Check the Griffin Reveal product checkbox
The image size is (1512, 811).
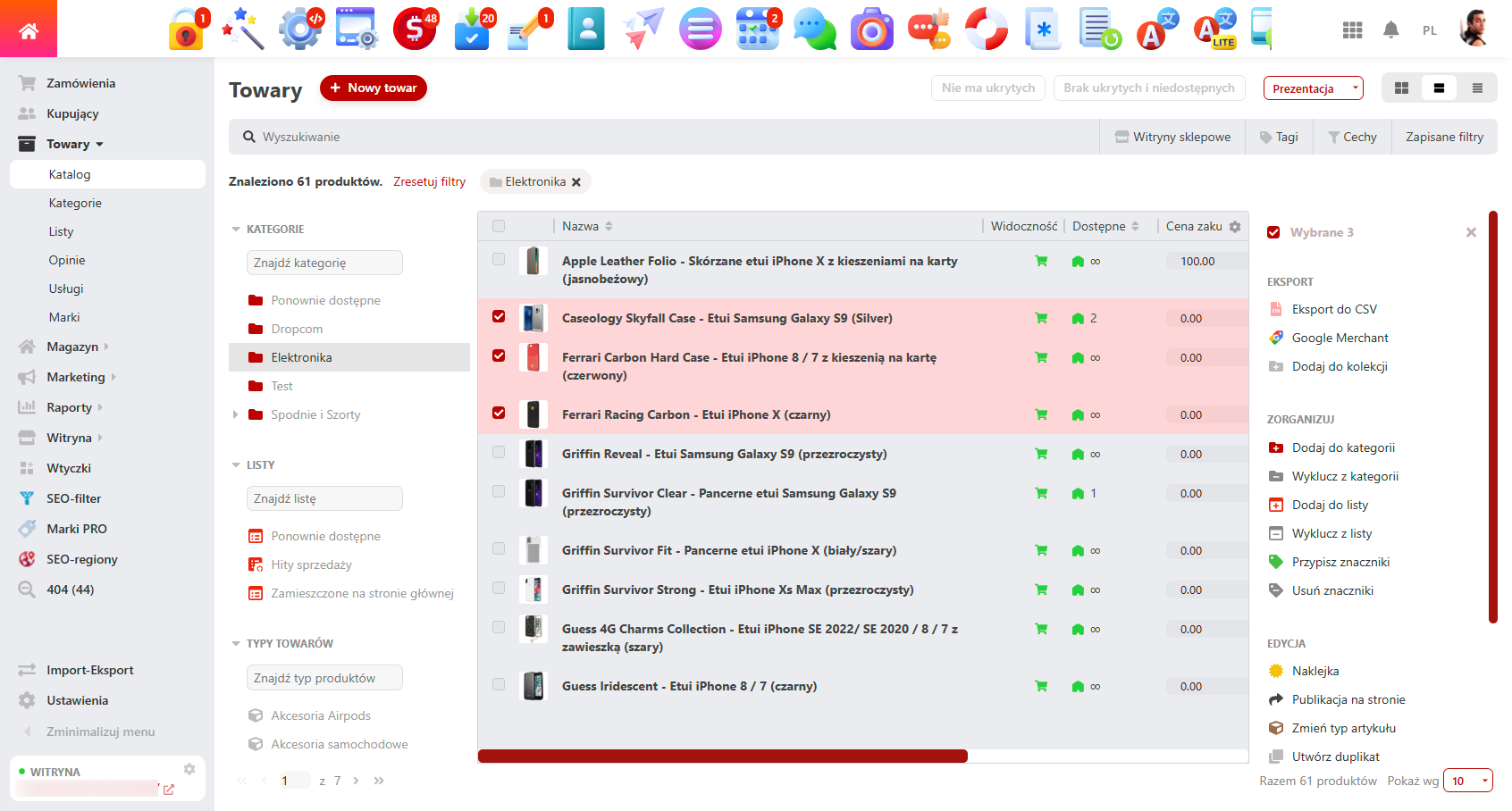click(499, 452)
